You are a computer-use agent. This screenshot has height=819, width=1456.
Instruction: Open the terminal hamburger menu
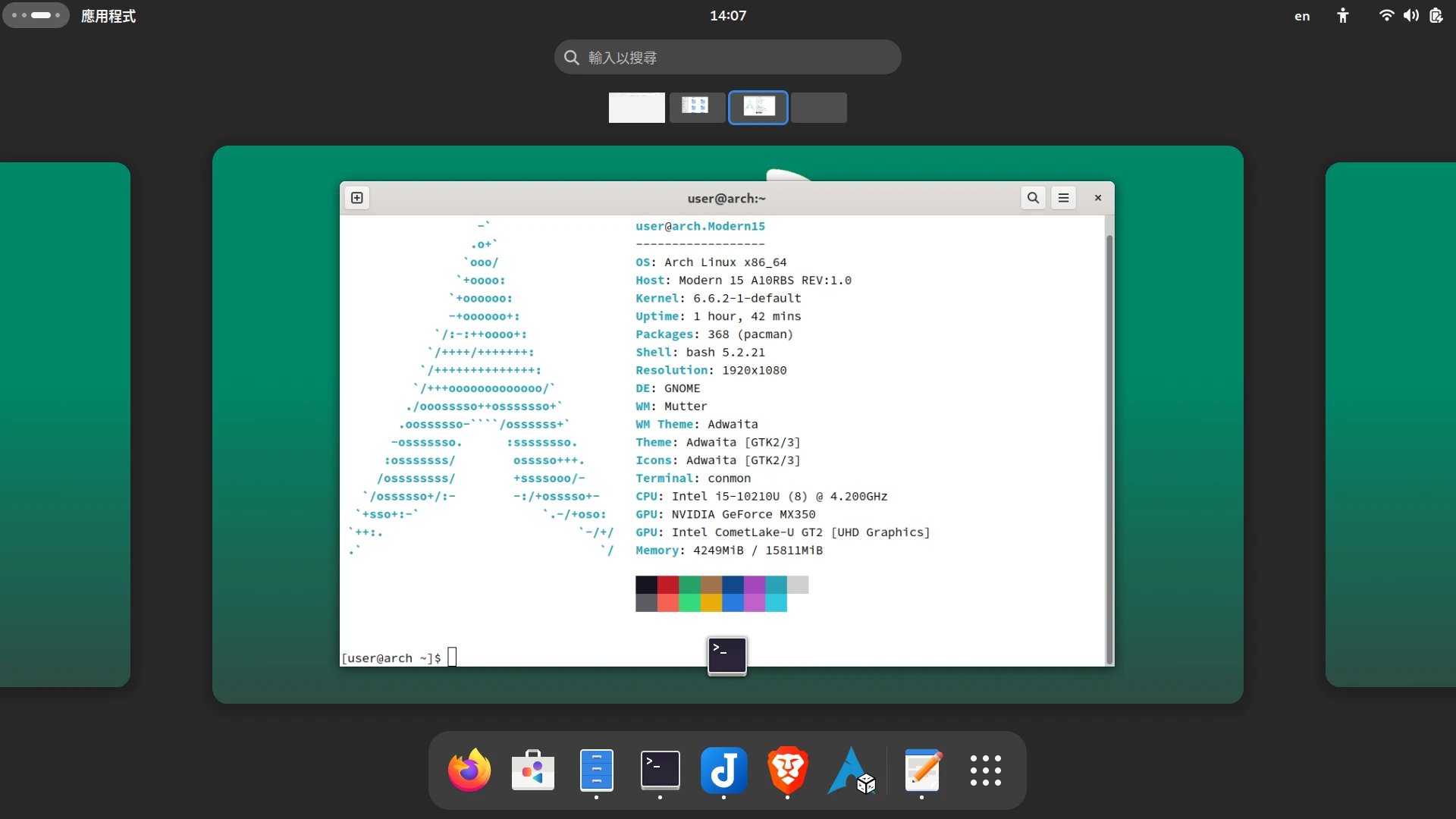pos(1063,198)
